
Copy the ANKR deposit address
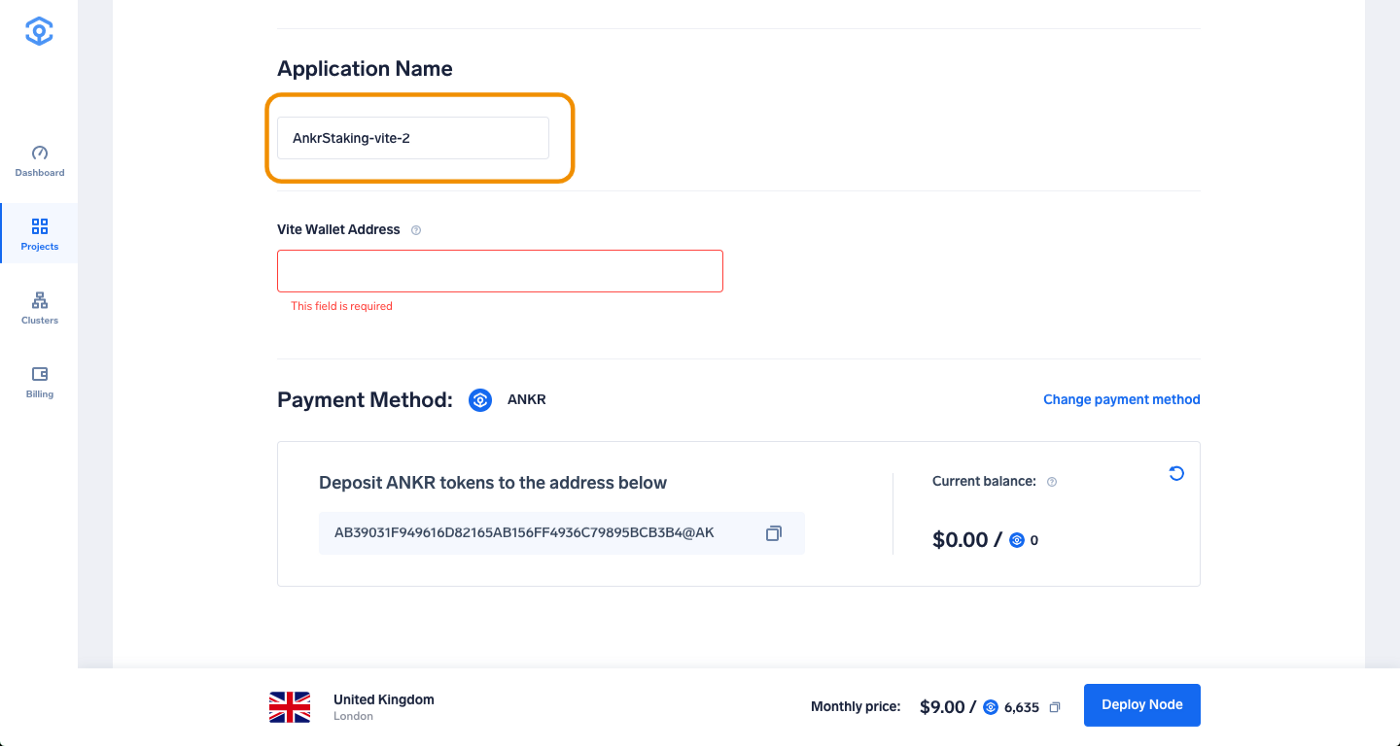click(773, 534)
